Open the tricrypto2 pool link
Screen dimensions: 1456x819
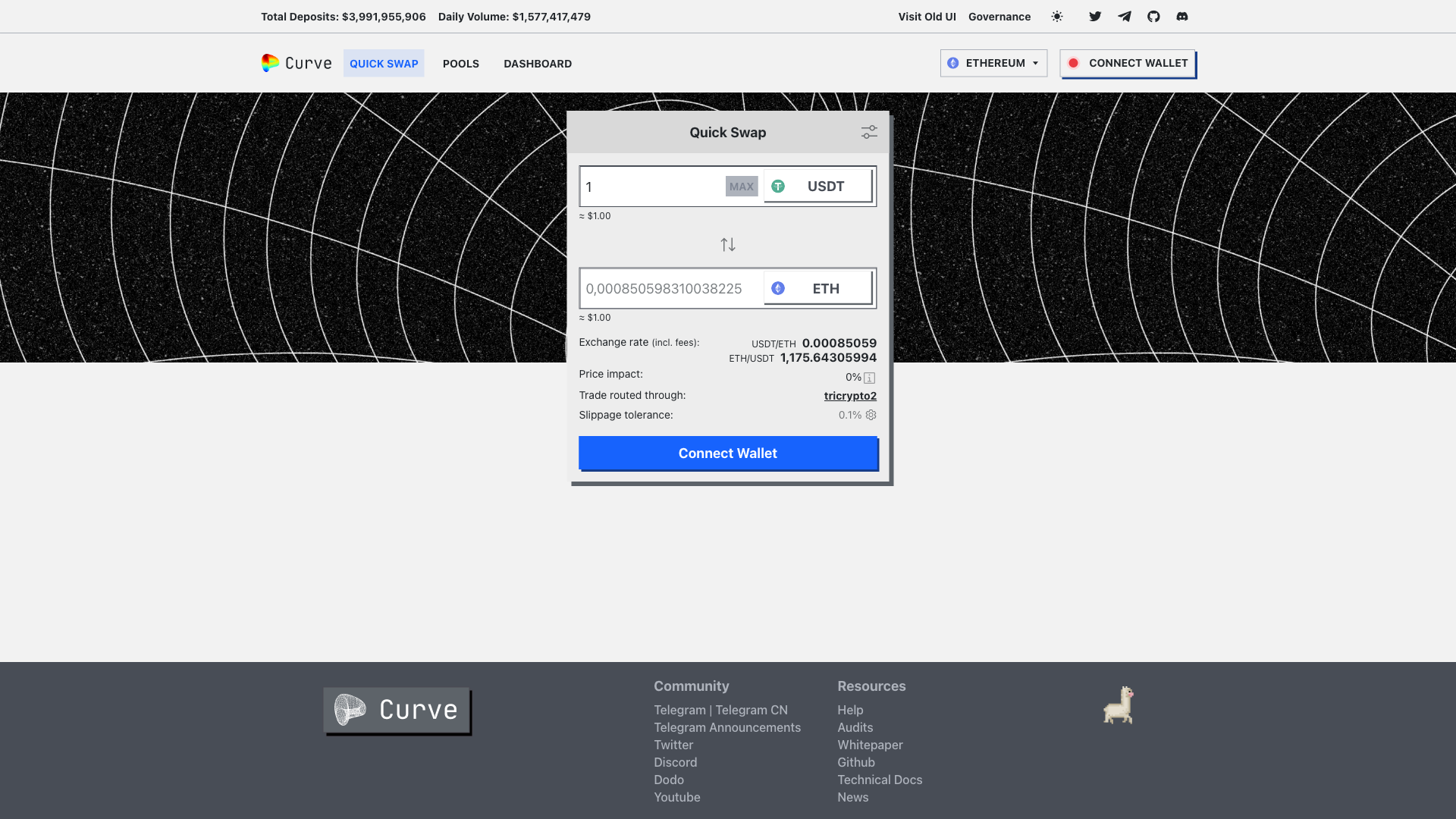(x=850, y=396)
